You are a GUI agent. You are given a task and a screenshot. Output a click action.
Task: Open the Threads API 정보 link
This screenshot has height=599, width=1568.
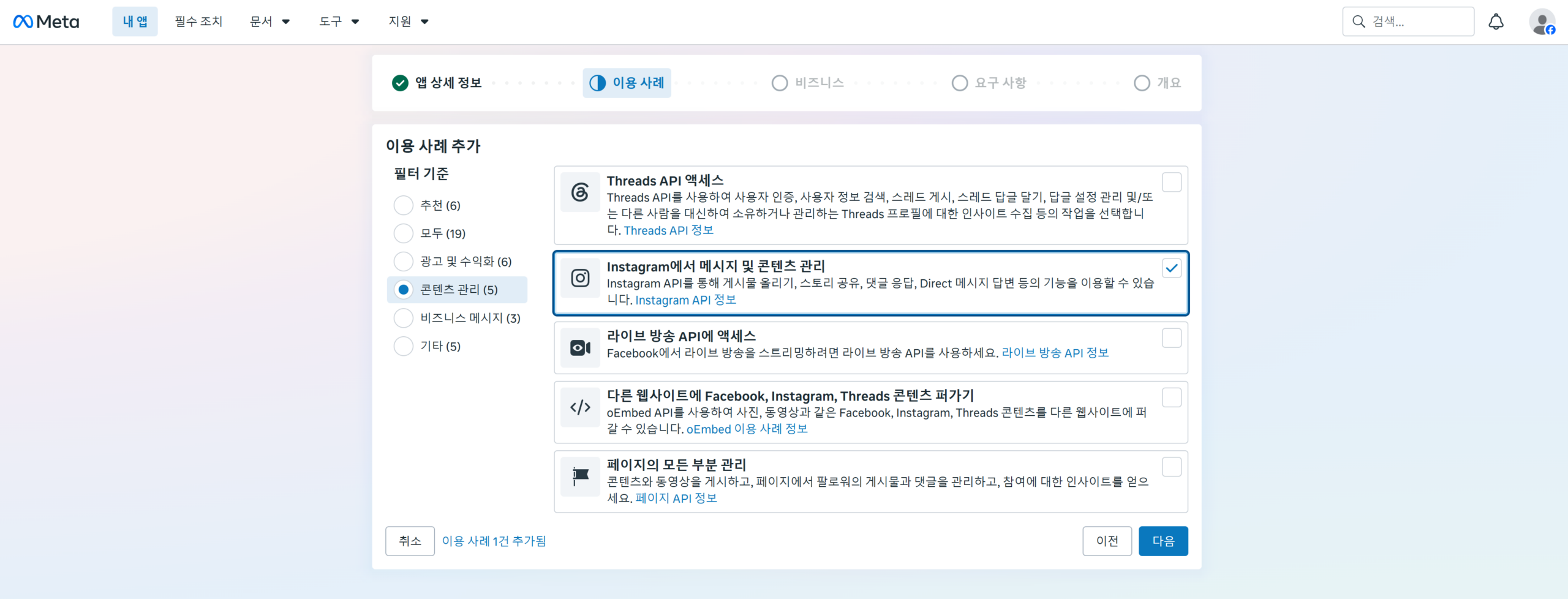(x=668, y=230)
